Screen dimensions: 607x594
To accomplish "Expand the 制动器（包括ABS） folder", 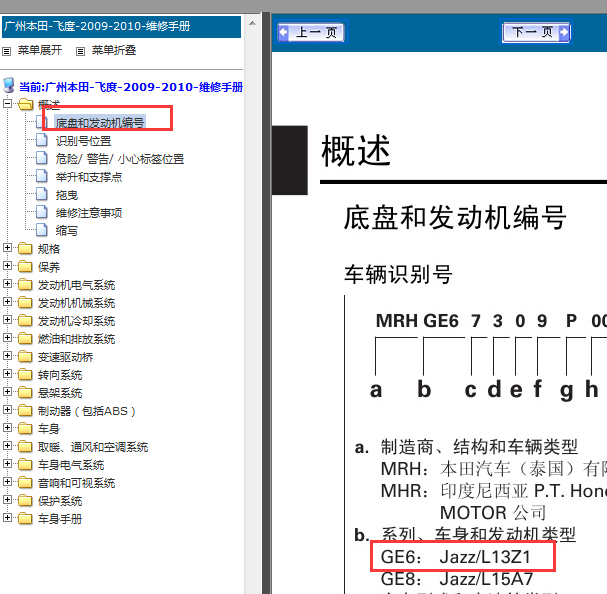I will (7, 409).
